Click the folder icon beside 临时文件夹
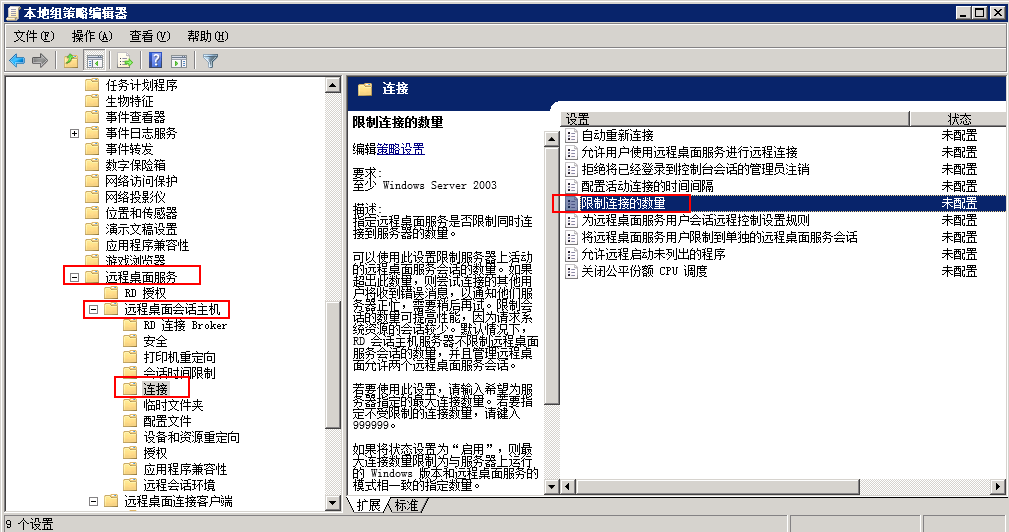The height and width of the screenshot is (532, 1009). point(131,405)
